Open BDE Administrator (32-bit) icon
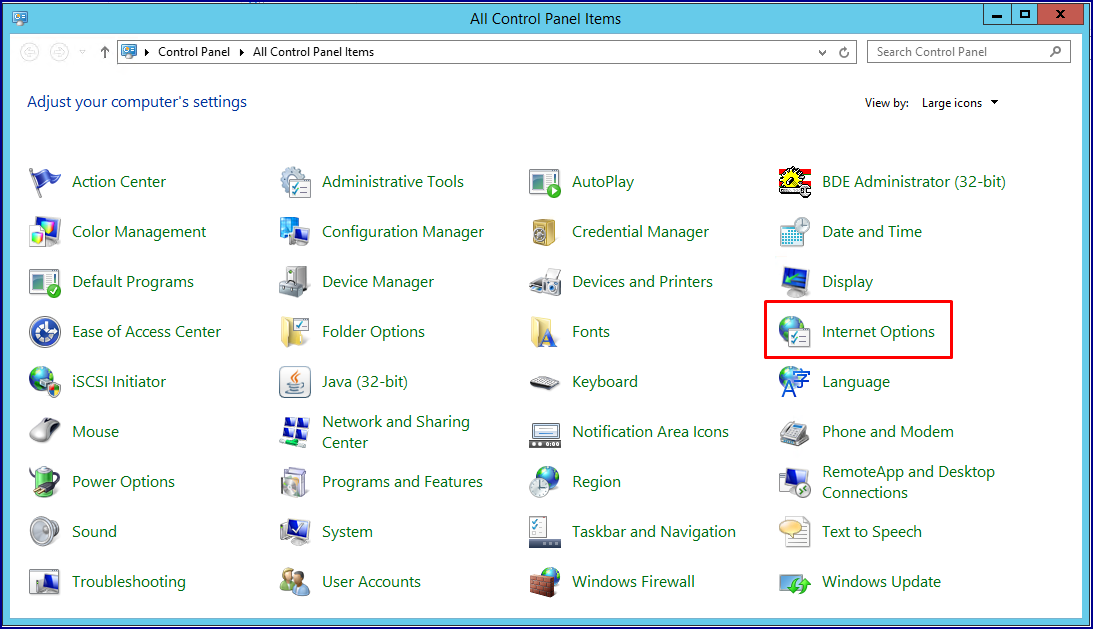 pyautogui.click(x=795, y=182)
